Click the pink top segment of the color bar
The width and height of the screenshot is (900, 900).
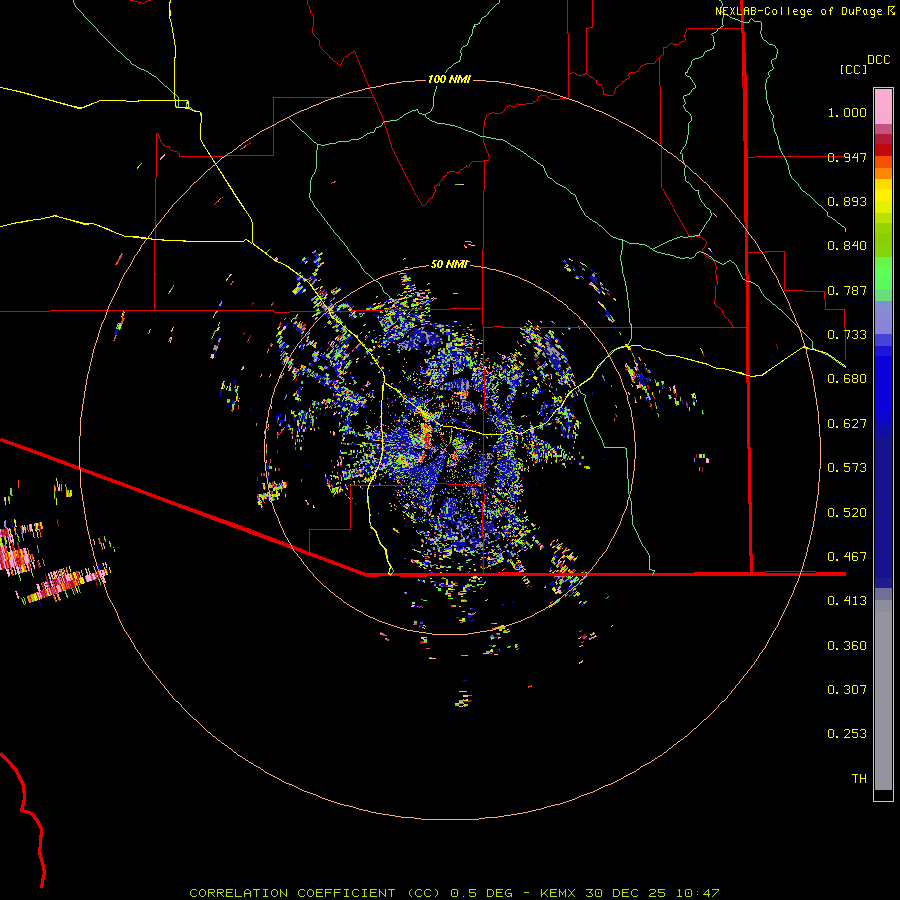tap(883, 106)
